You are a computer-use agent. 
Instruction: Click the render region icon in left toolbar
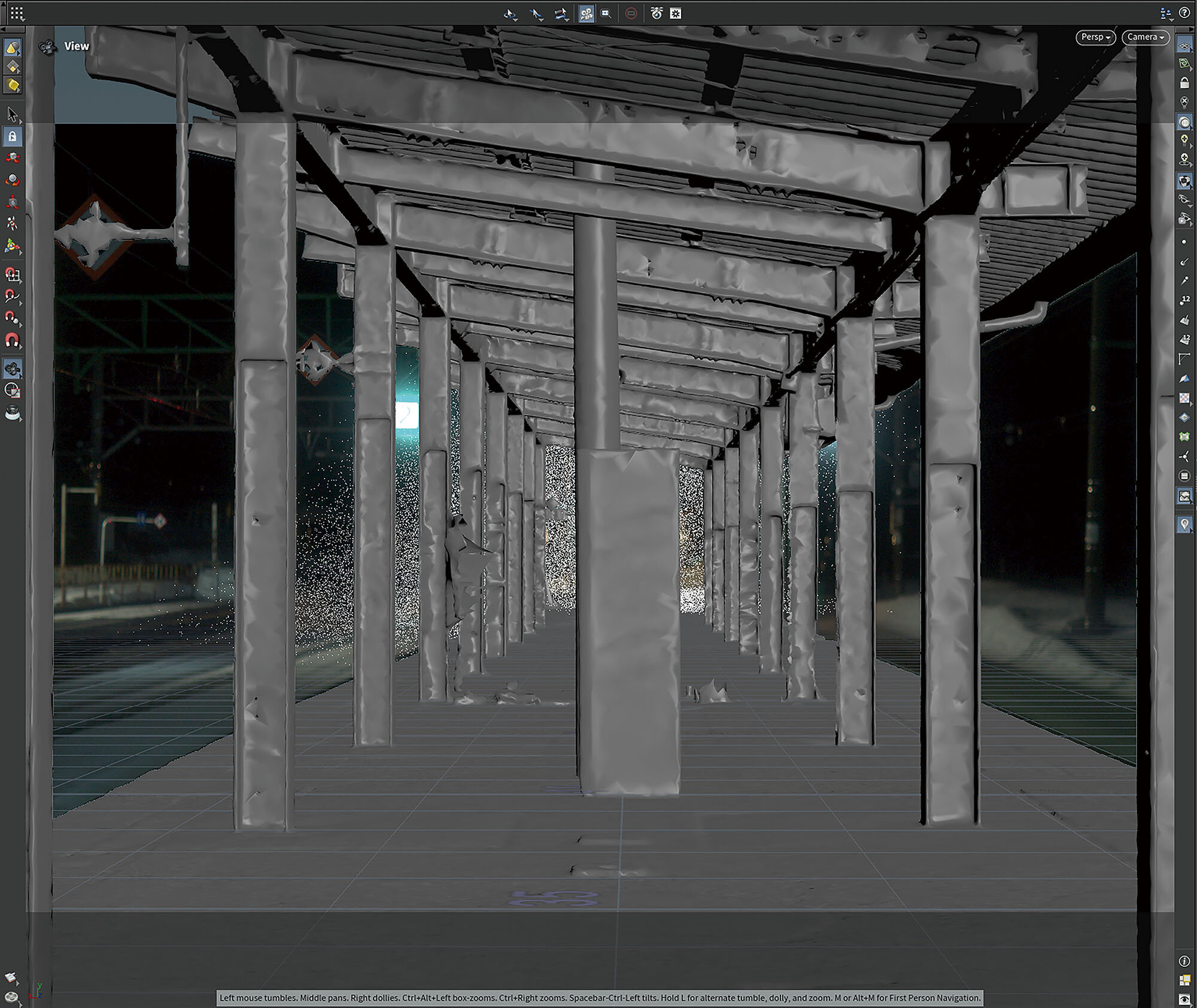(12, 391)
